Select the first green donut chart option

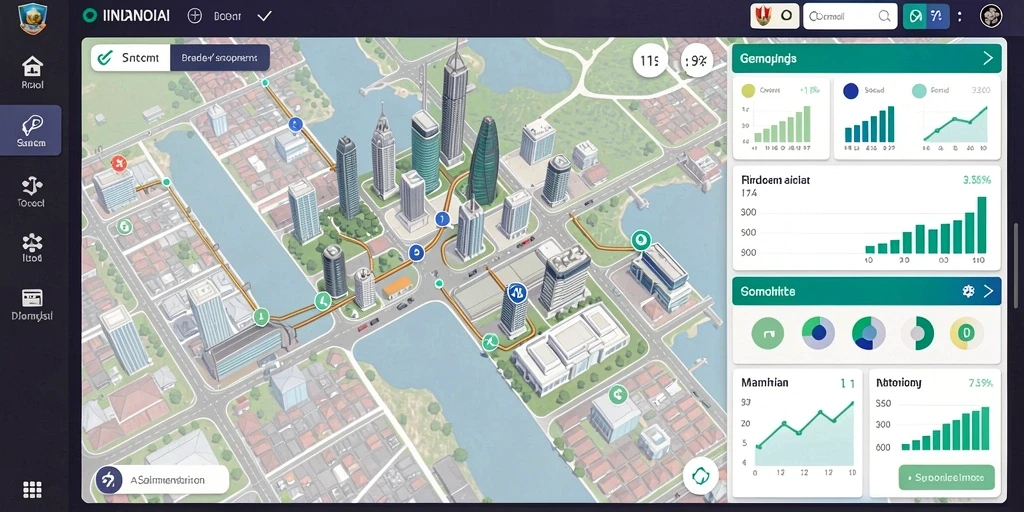pyautogui.click(x=767, y=334)
